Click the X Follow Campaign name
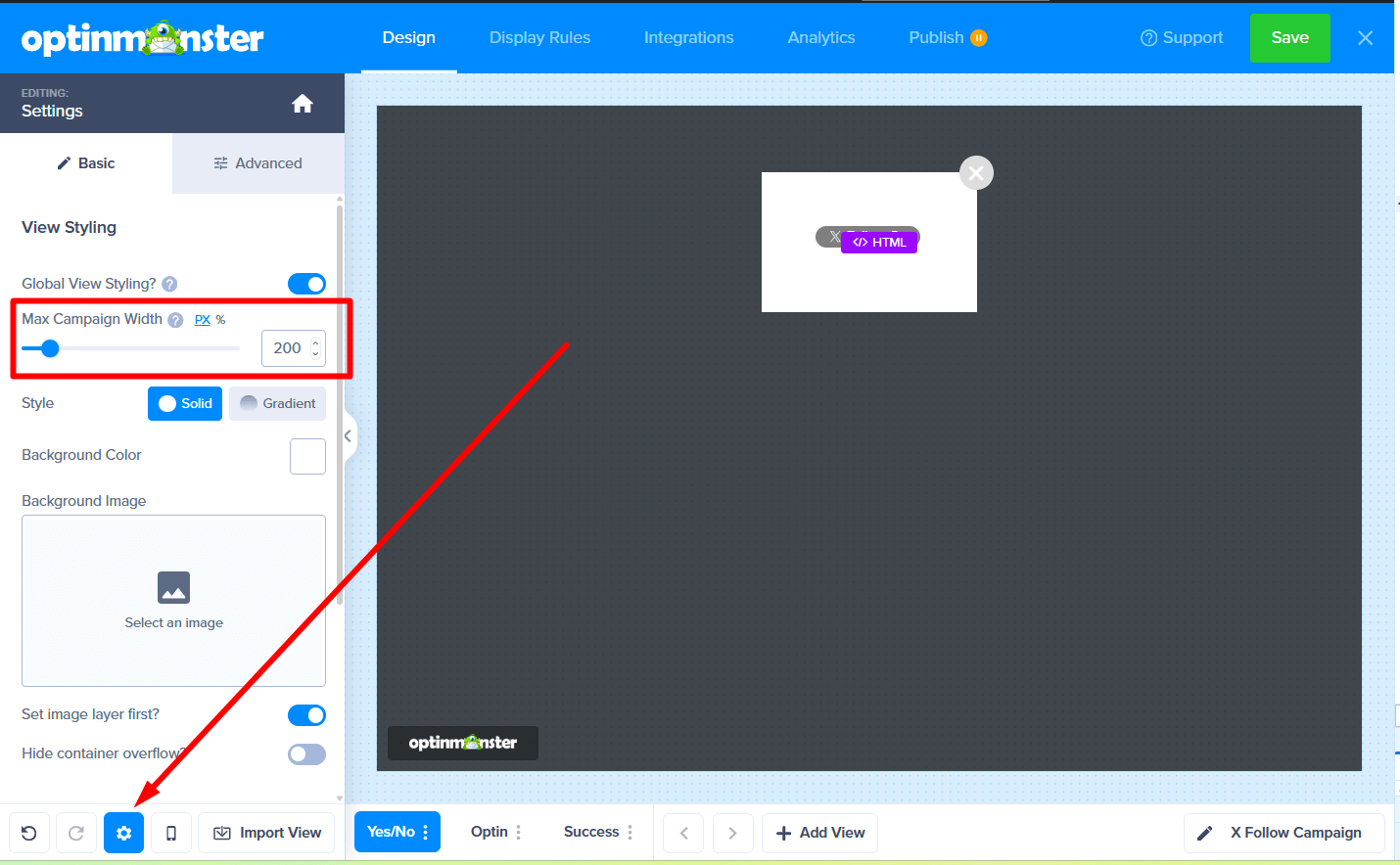 1296,833
